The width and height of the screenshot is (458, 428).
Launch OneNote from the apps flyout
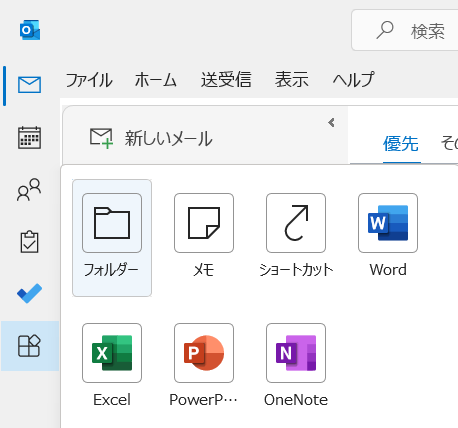coord(296,353)
